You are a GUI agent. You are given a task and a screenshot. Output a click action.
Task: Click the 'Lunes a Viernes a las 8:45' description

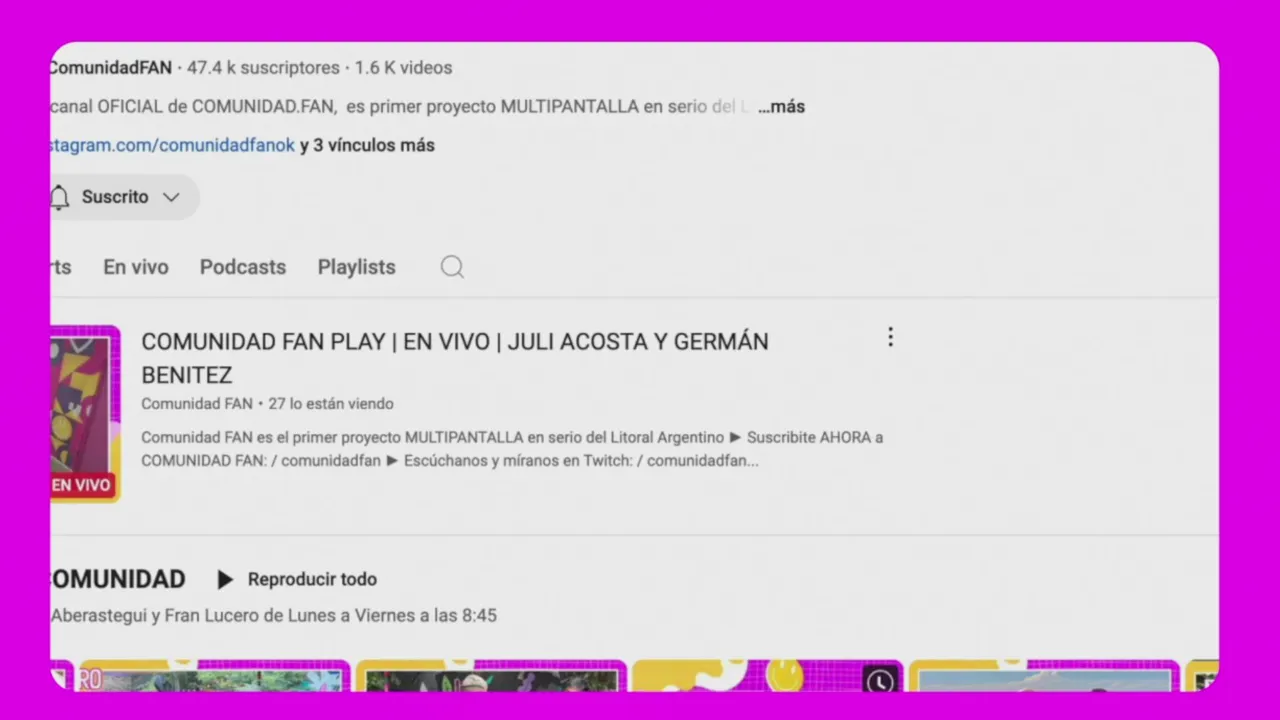(x=273, y=616)
